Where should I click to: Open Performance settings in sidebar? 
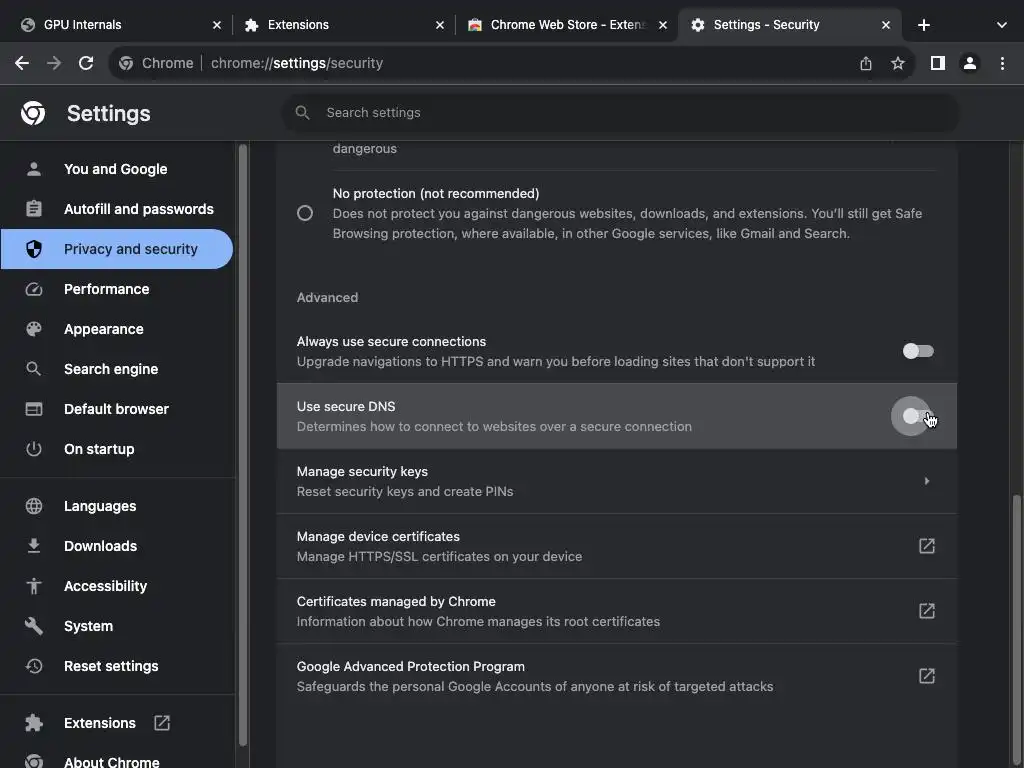(106, 289)
